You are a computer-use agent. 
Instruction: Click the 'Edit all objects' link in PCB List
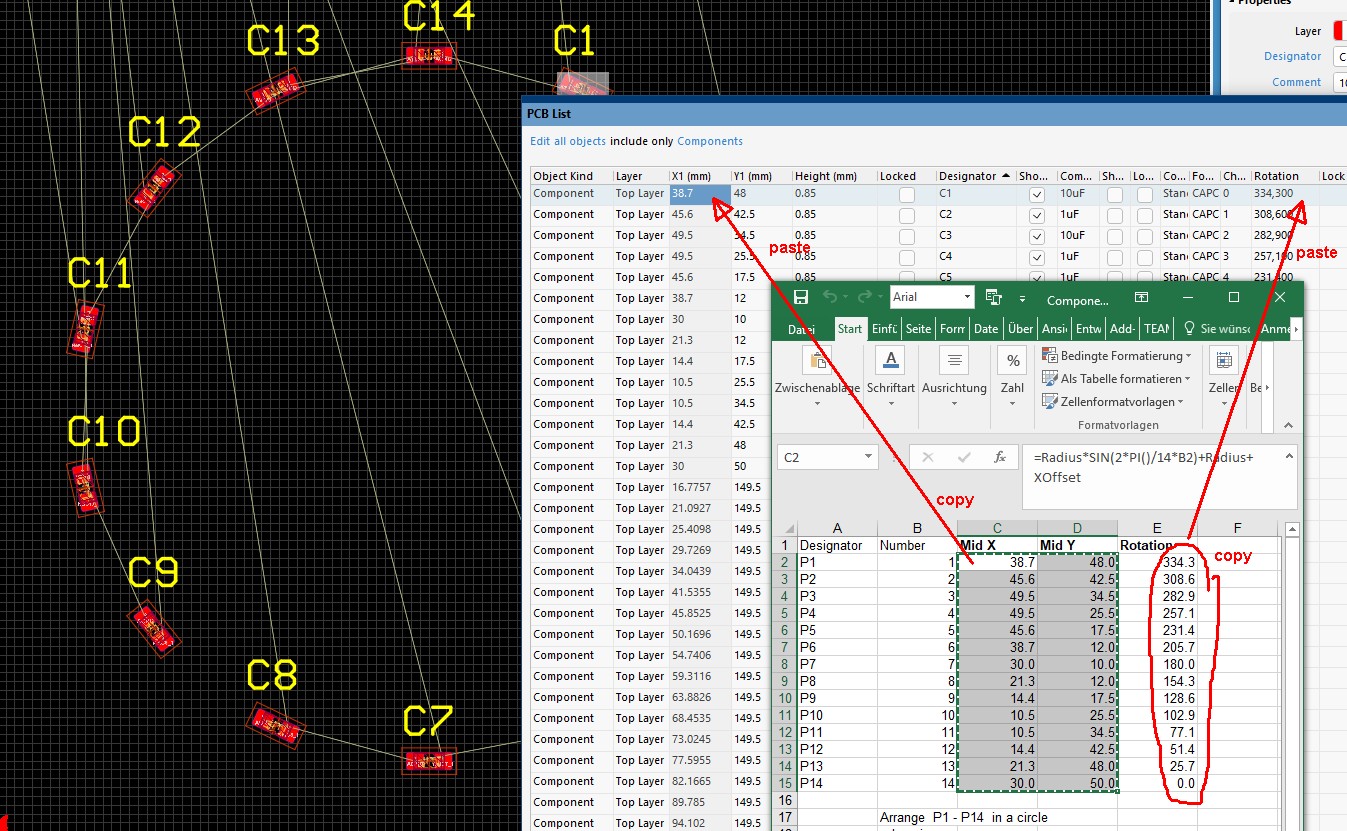point(568,141)
